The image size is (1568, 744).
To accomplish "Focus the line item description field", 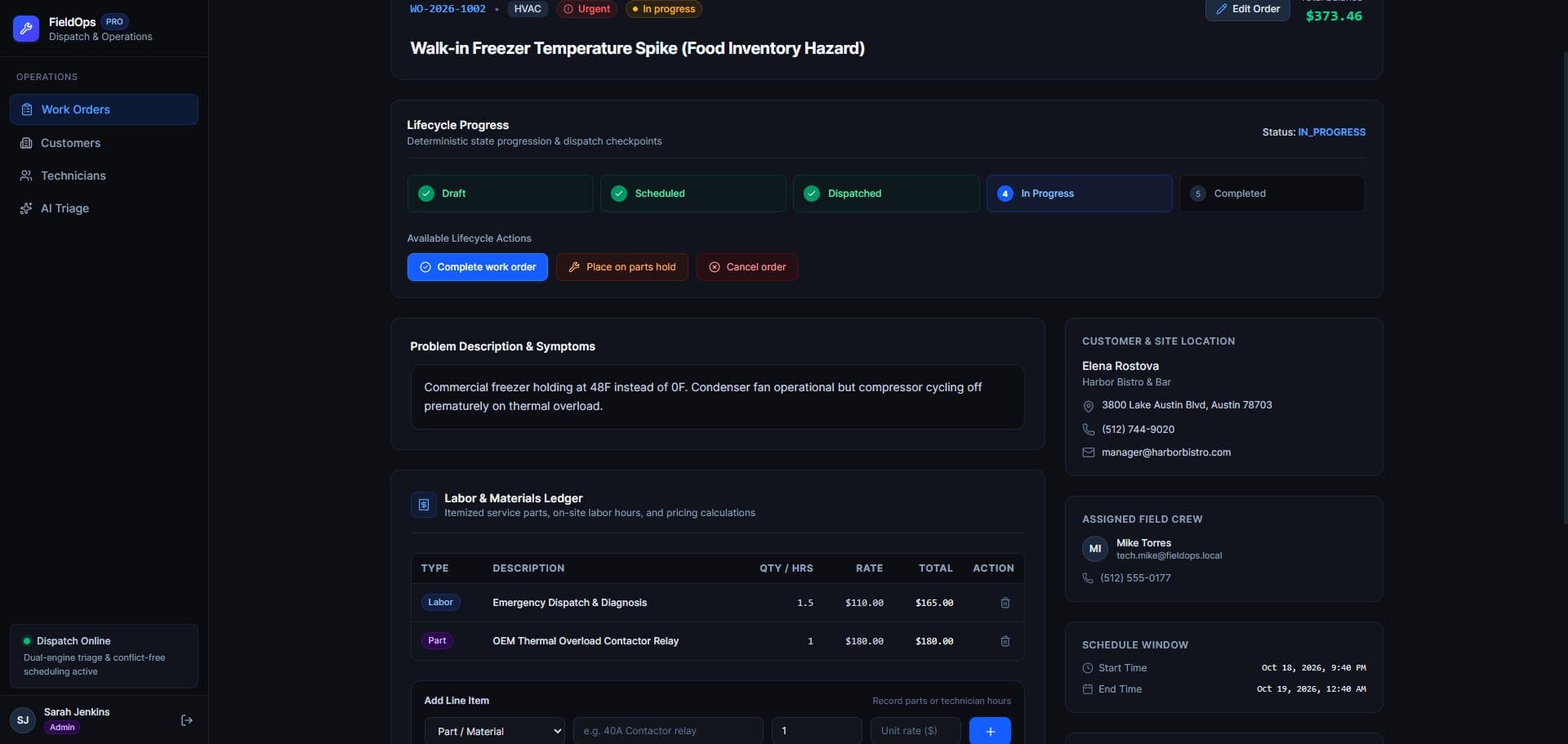I will [668, 731].
